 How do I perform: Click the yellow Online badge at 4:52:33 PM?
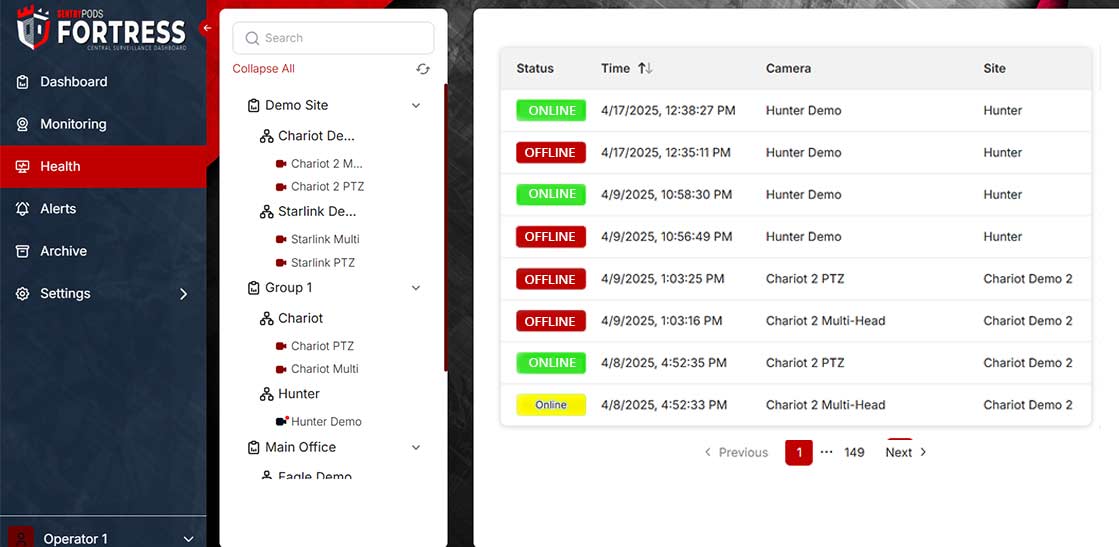pos(551,405)
